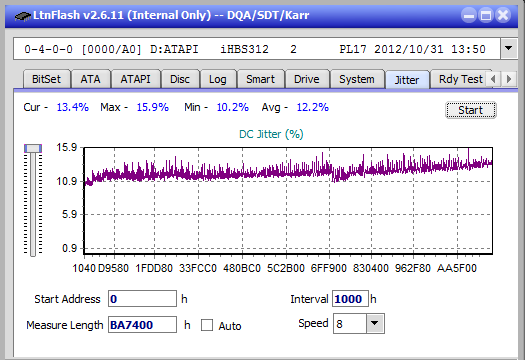Expand the drive selection dropdown arrow
Screen dimensions: 525x360
(508, 49)
